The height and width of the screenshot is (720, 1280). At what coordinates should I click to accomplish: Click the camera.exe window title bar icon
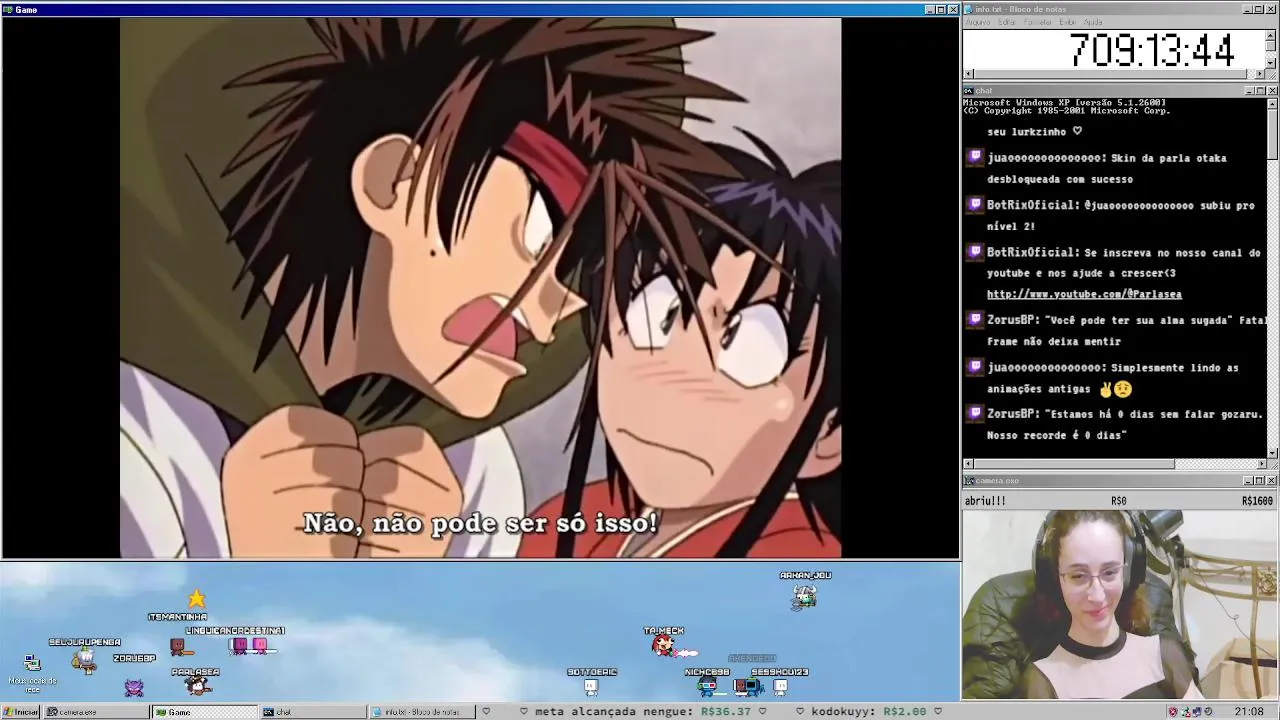pyautogui.click(x=970, y=481)
